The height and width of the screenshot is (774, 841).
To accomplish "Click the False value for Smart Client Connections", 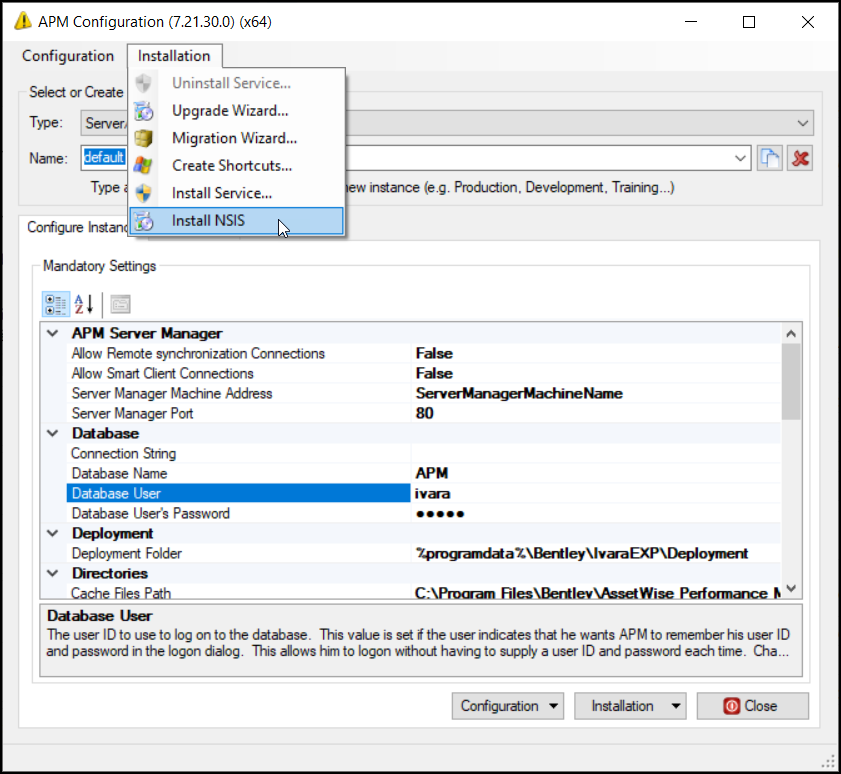I will [595, 373].
